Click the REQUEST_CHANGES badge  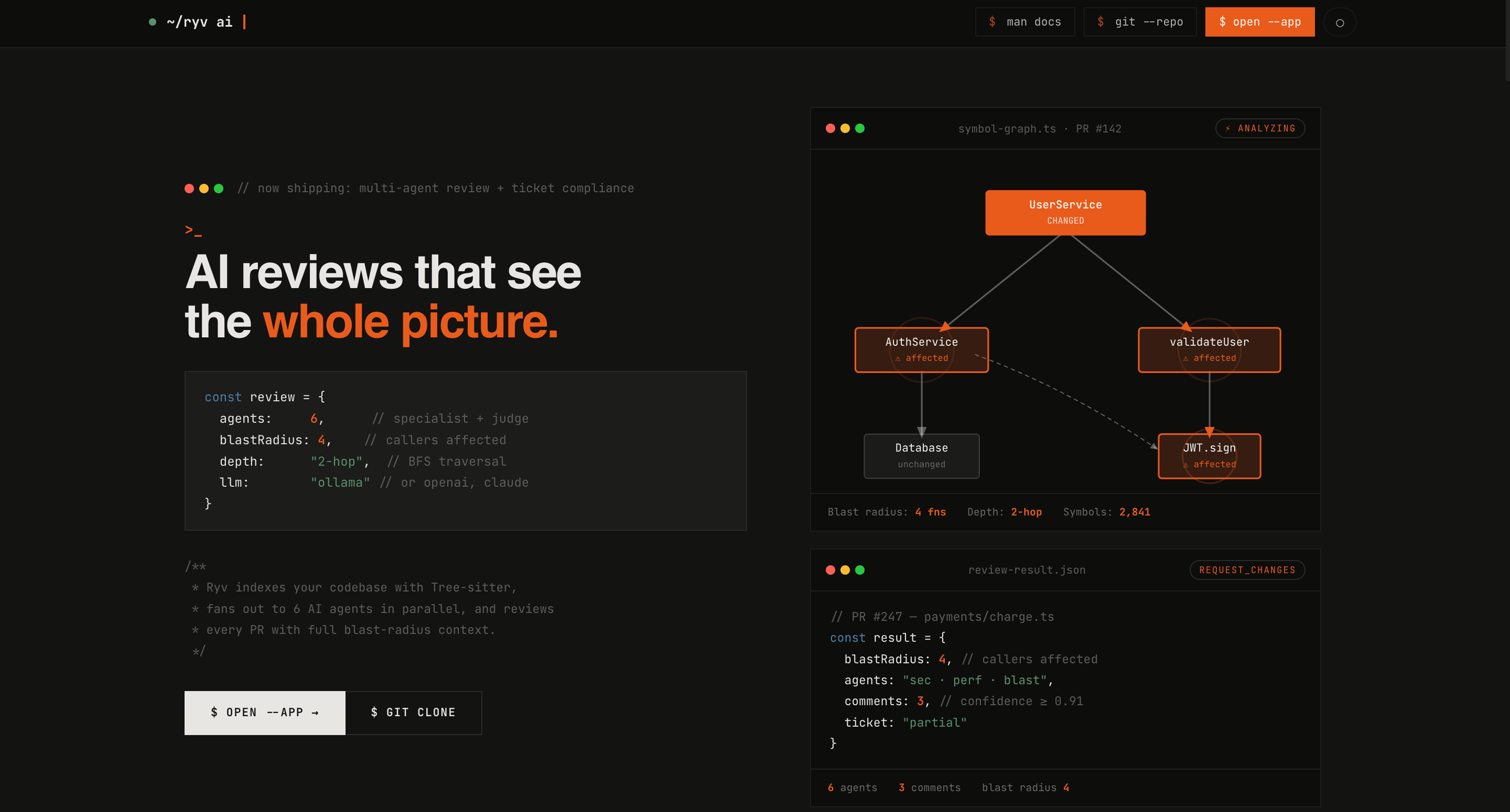(1247, 570)
